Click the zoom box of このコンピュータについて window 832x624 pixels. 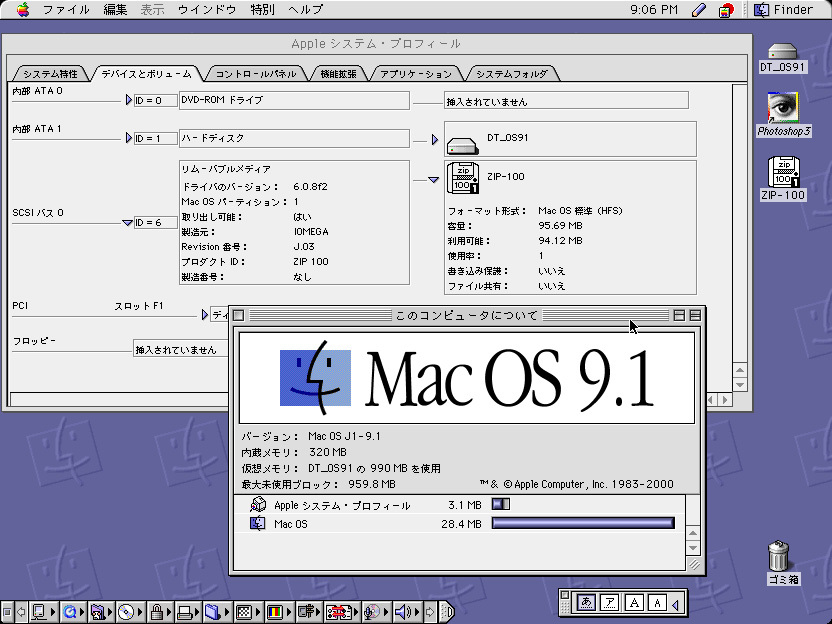679,315
